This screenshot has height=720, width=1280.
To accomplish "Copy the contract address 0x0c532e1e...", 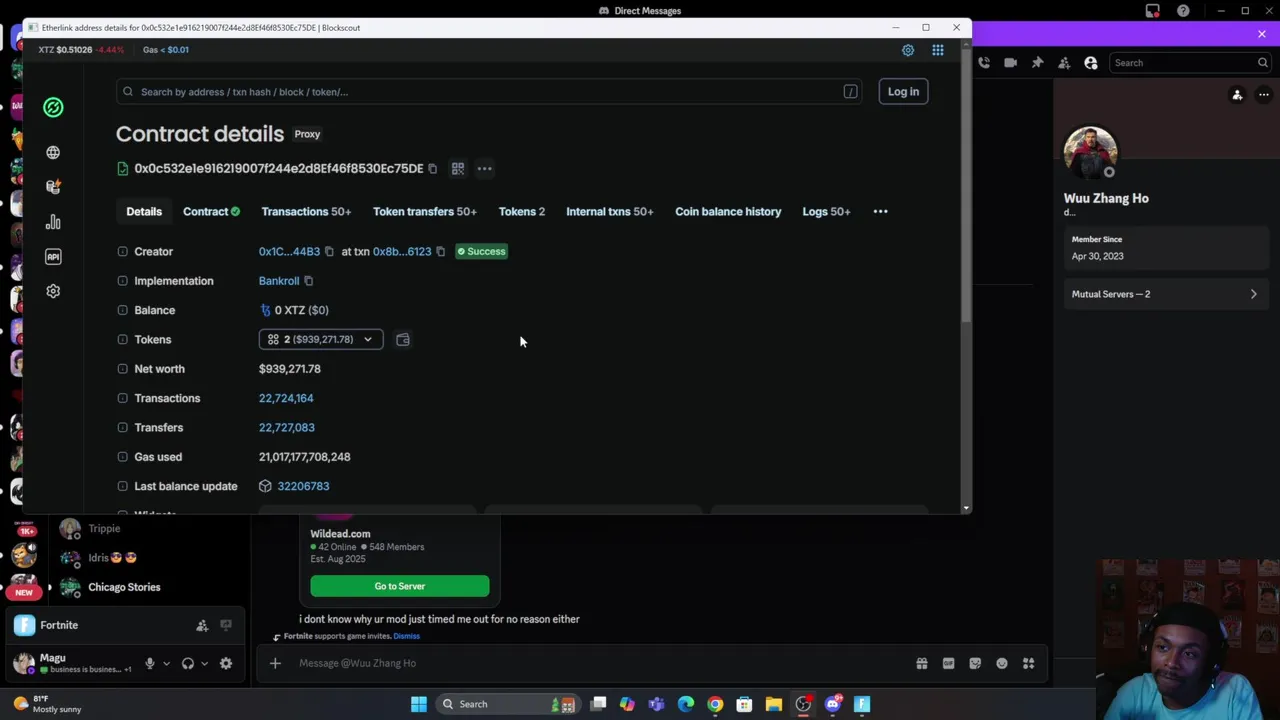I will point(432,169).
